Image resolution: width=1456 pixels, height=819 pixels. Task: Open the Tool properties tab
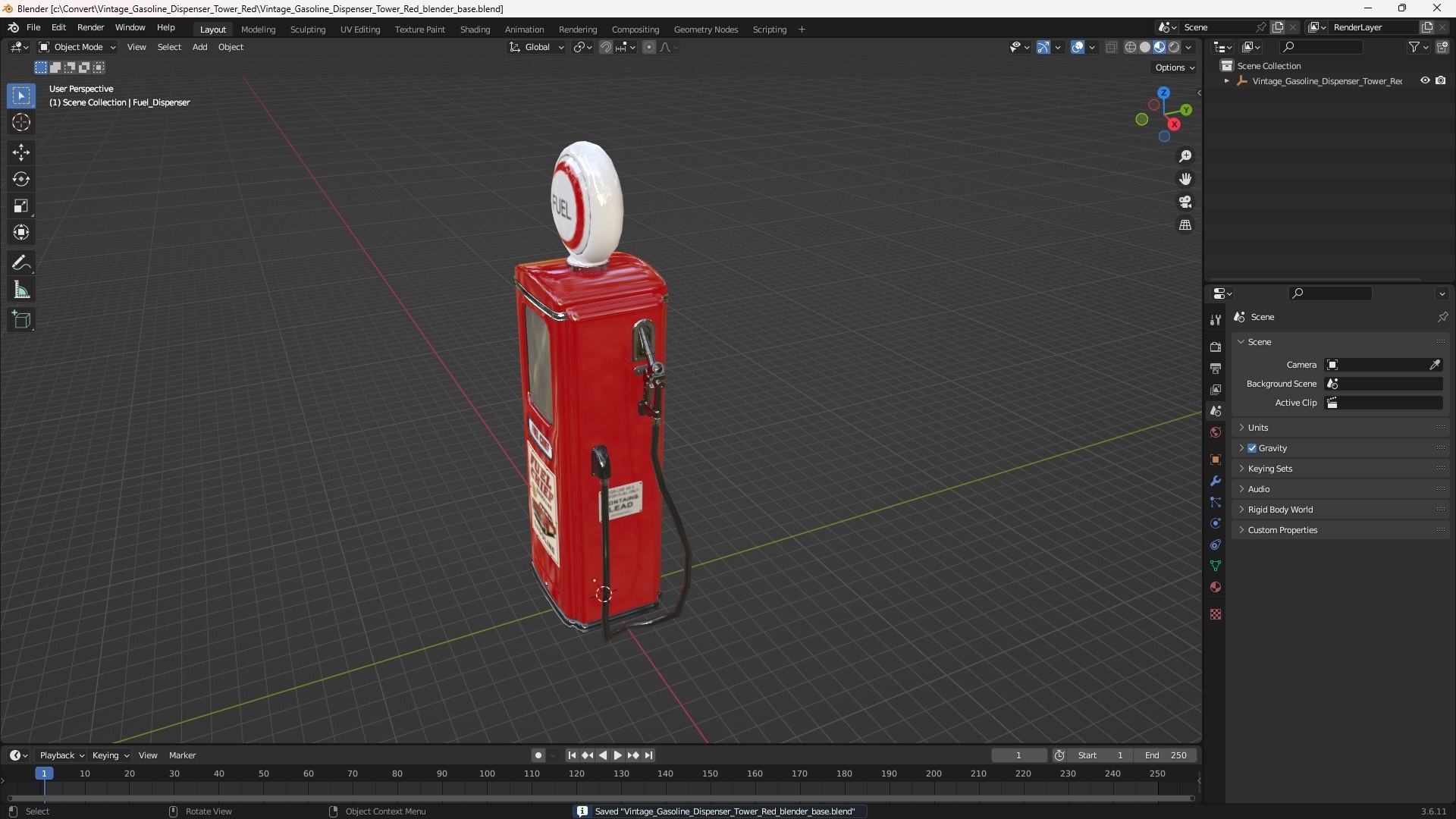(1216, 320)
